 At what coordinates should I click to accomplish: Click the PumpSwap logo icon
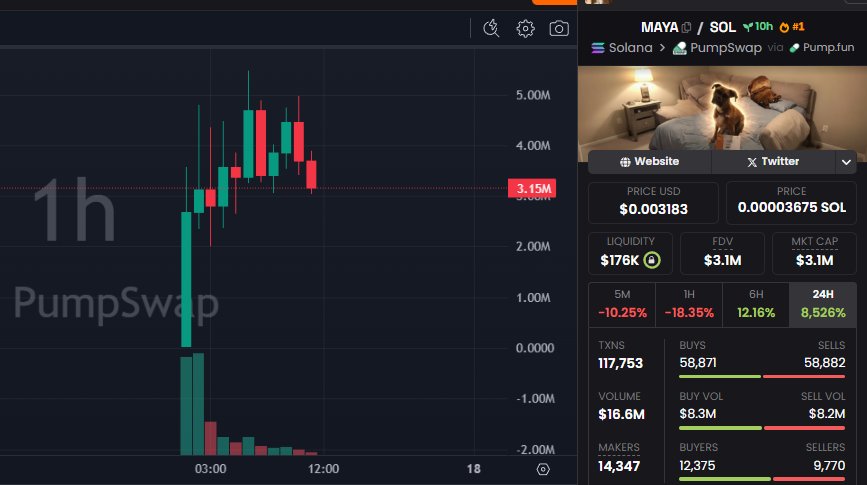[x=680, y=48]
